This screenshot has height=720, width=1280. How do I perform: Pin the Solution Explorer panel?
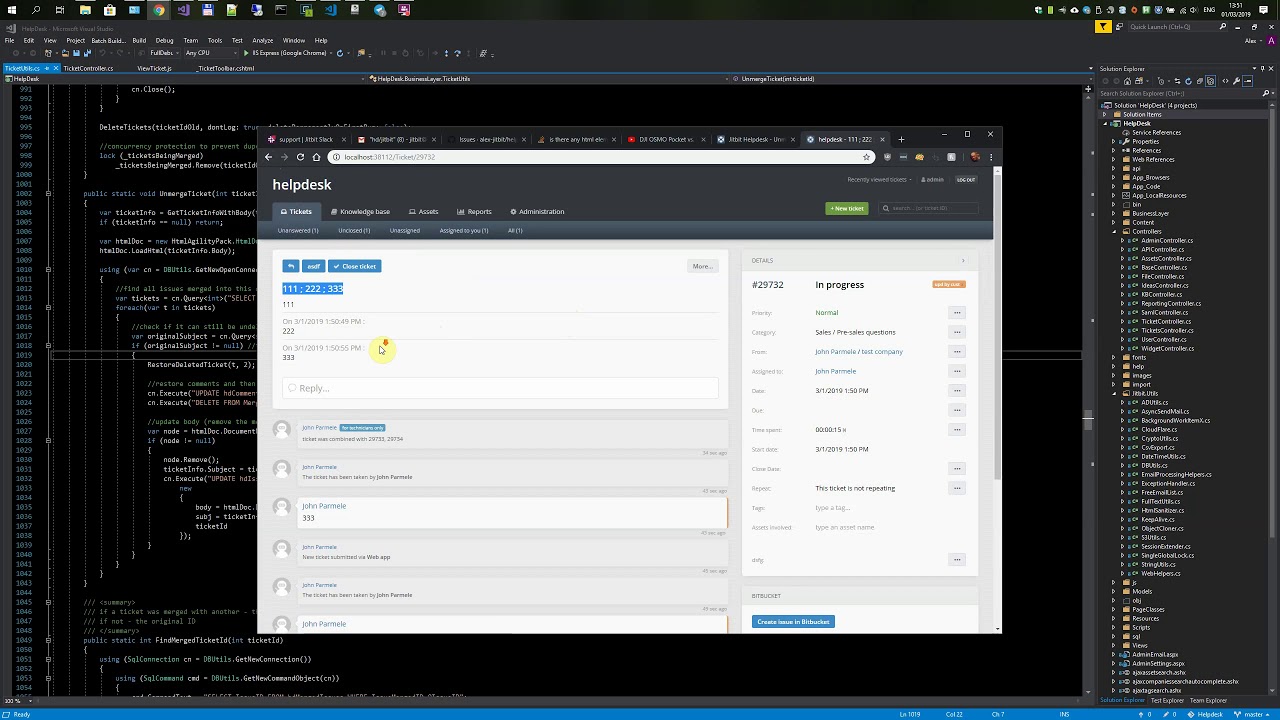point(1262,69)
